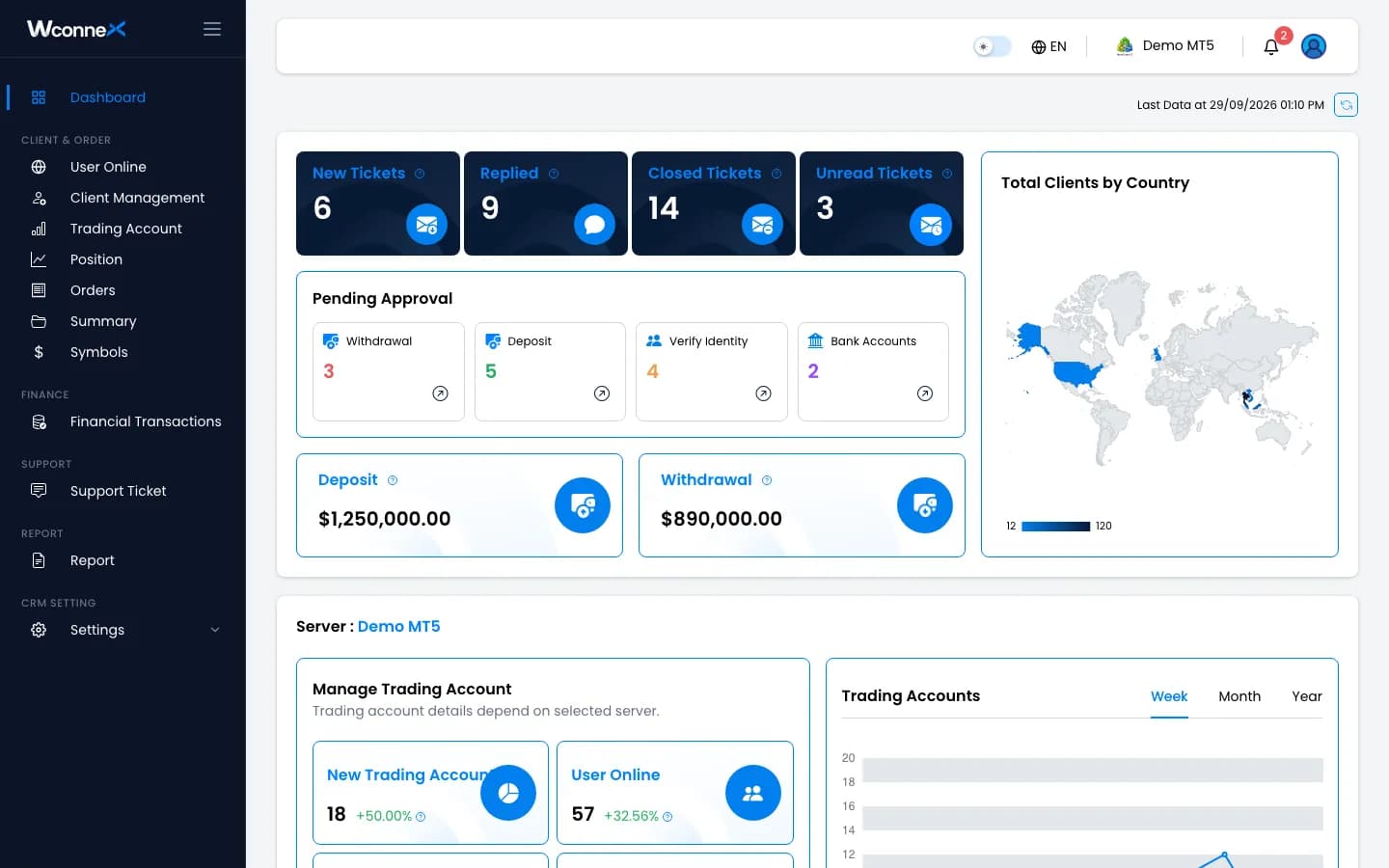Switch Trading Accounts chart to Month

[x=1239, y=696]
